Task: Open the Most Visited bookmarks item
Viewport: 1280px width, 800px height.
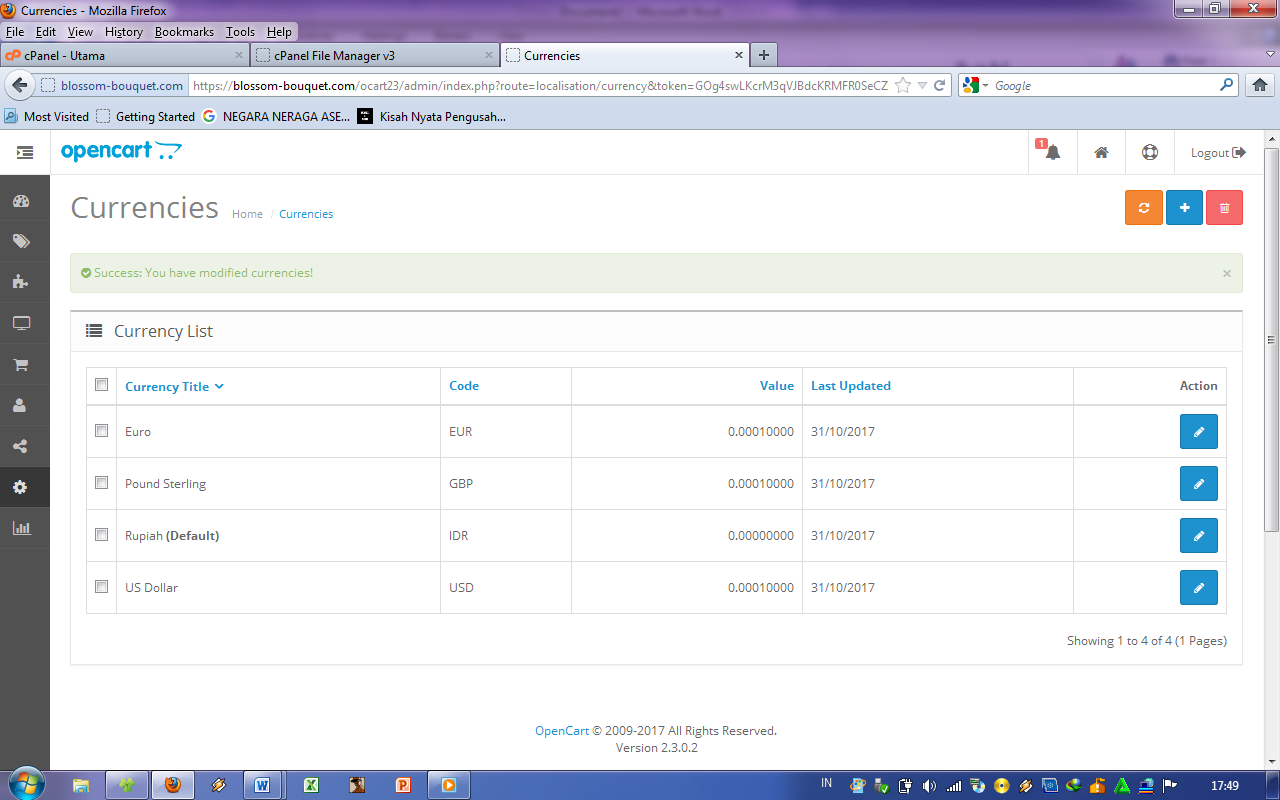Action: [46, 116]
